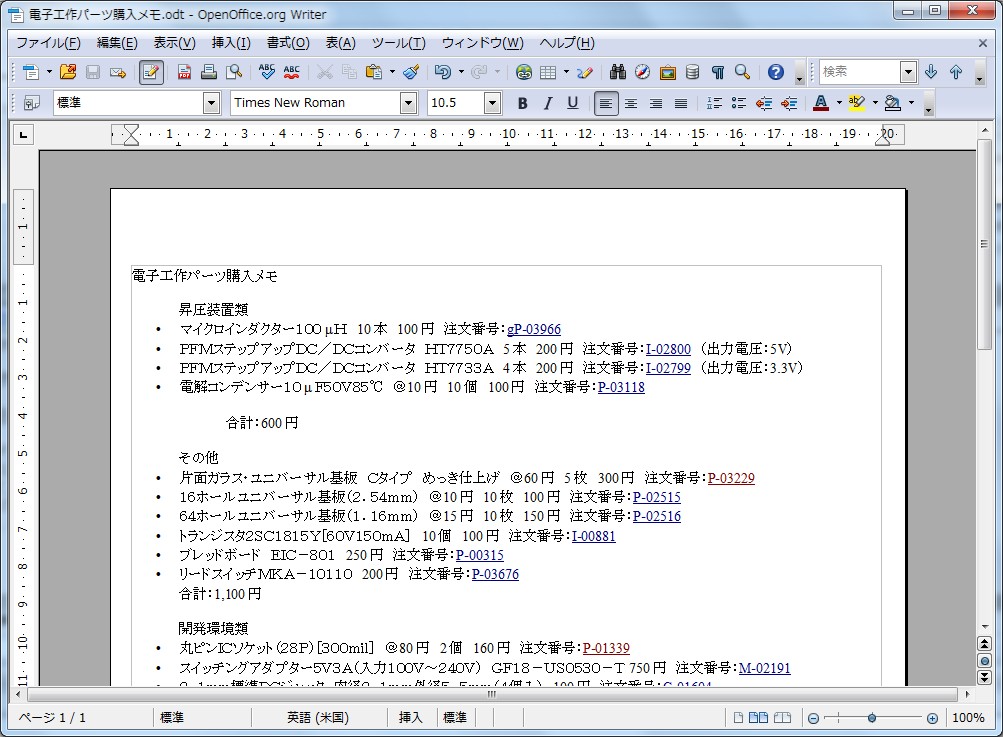Select Centered alignment
This screenshot has width=1003, height=737.
[x=631, y=103]
